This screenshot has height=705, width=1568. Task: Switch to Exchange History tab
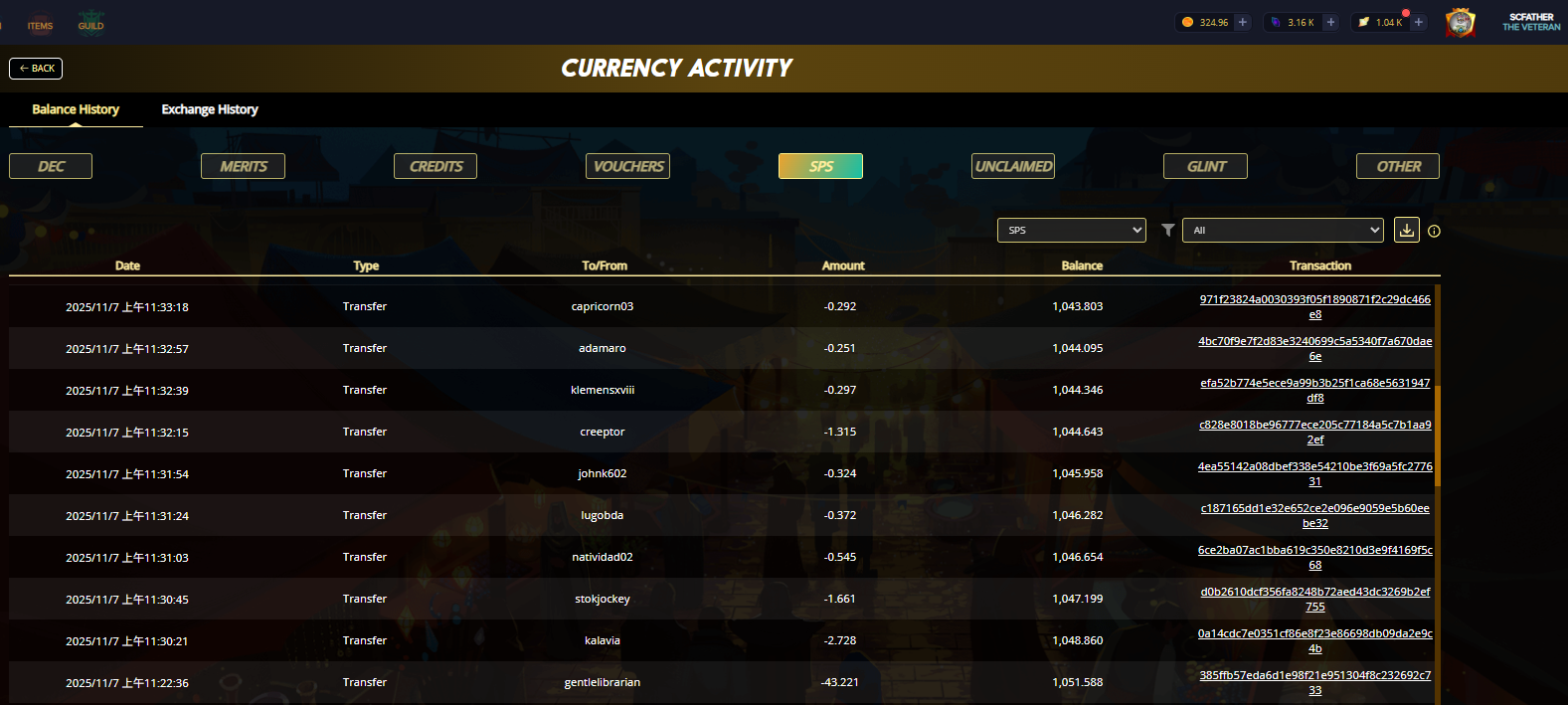click(210, 109)
